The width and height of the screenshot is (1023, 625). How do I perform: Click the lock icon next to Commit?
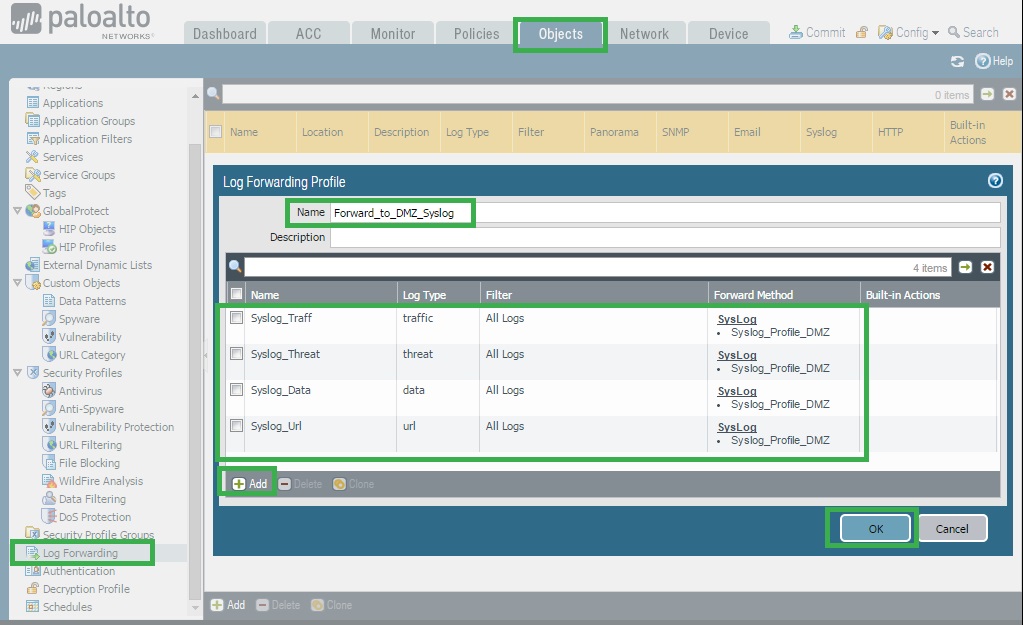(861, 32)
